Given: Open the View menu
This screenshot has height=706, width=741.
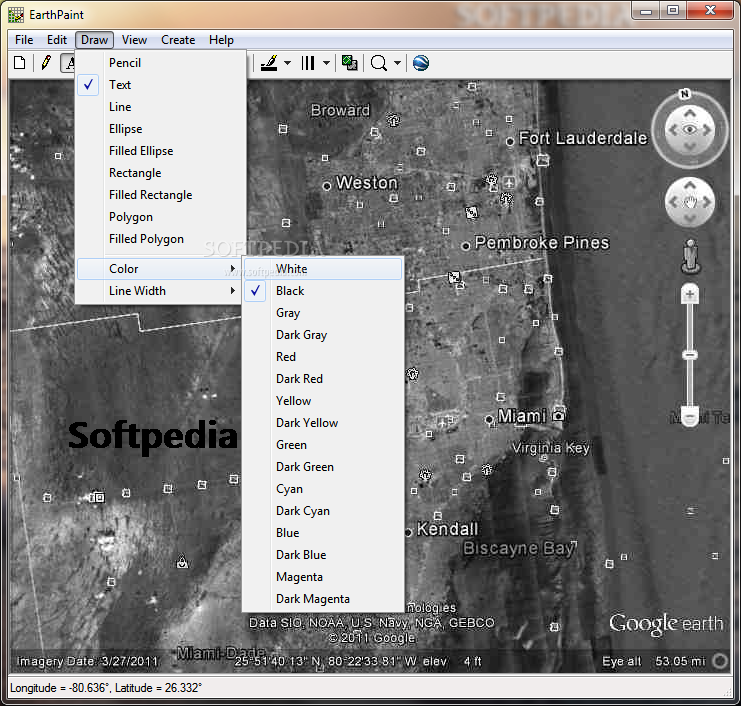Looking at the screenshot, I should [x=134, y=40].
